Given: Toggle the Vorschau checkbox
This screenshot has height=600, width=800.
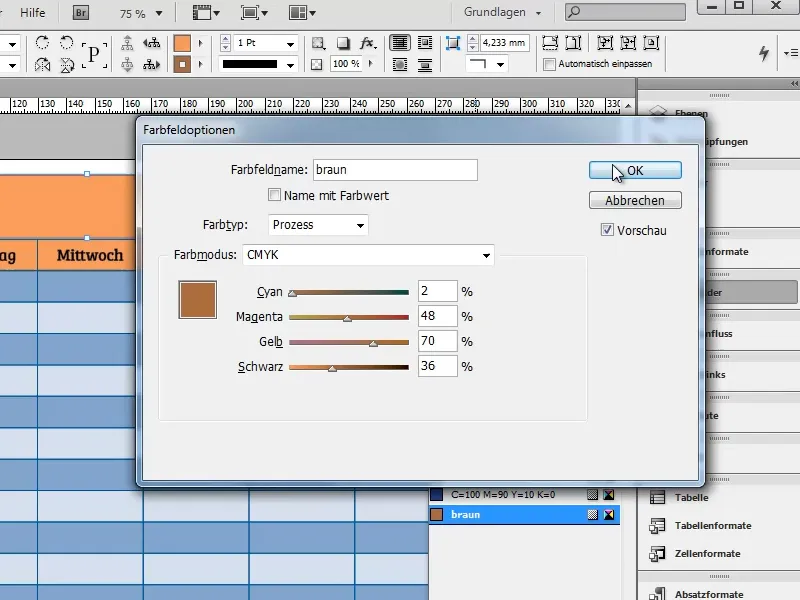Looking at the screenshot, I should (x=607, y=230).
